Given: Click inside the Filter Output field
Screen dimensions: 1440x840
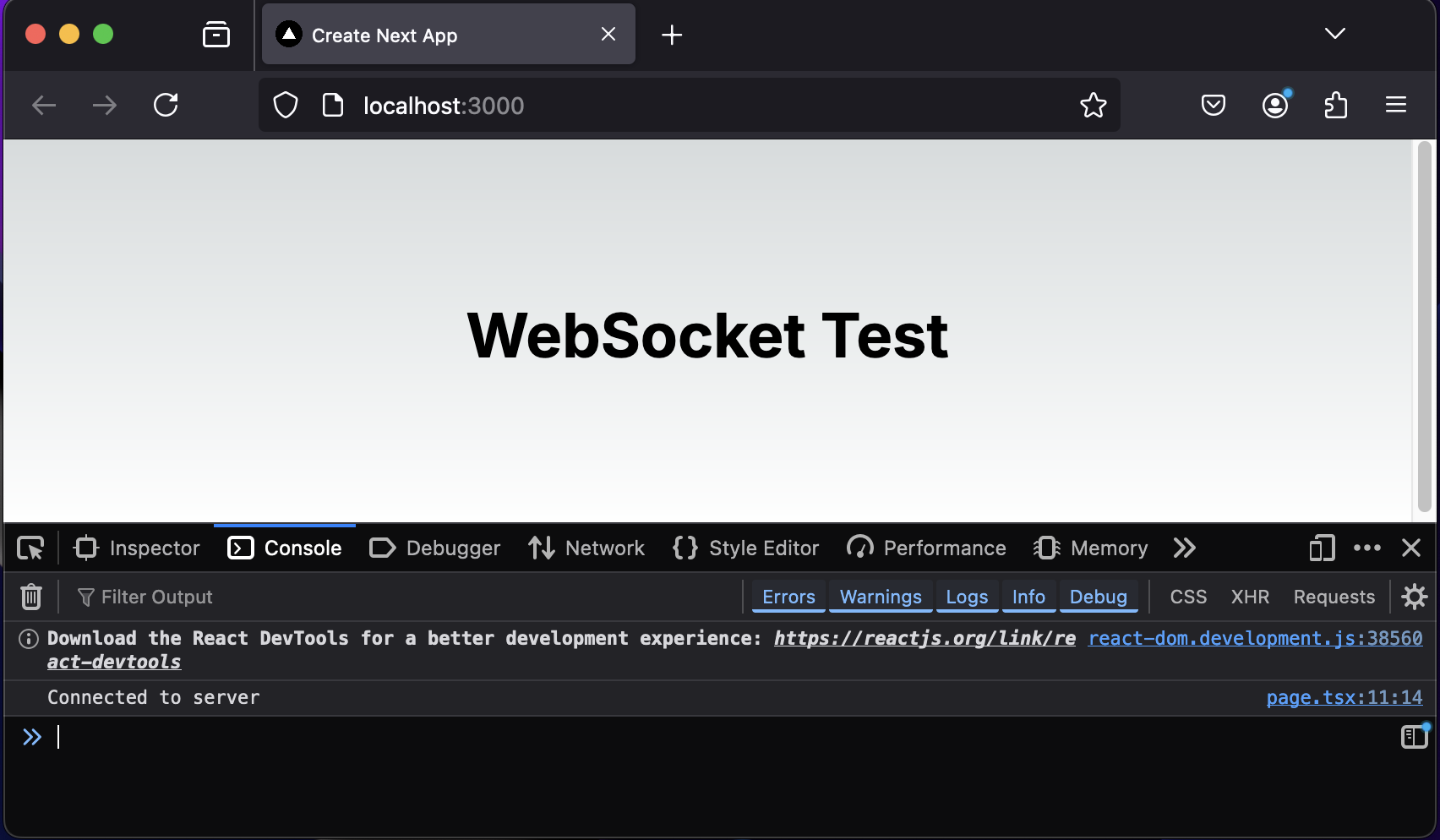Looking at the screenshot, I should (156, 597).
